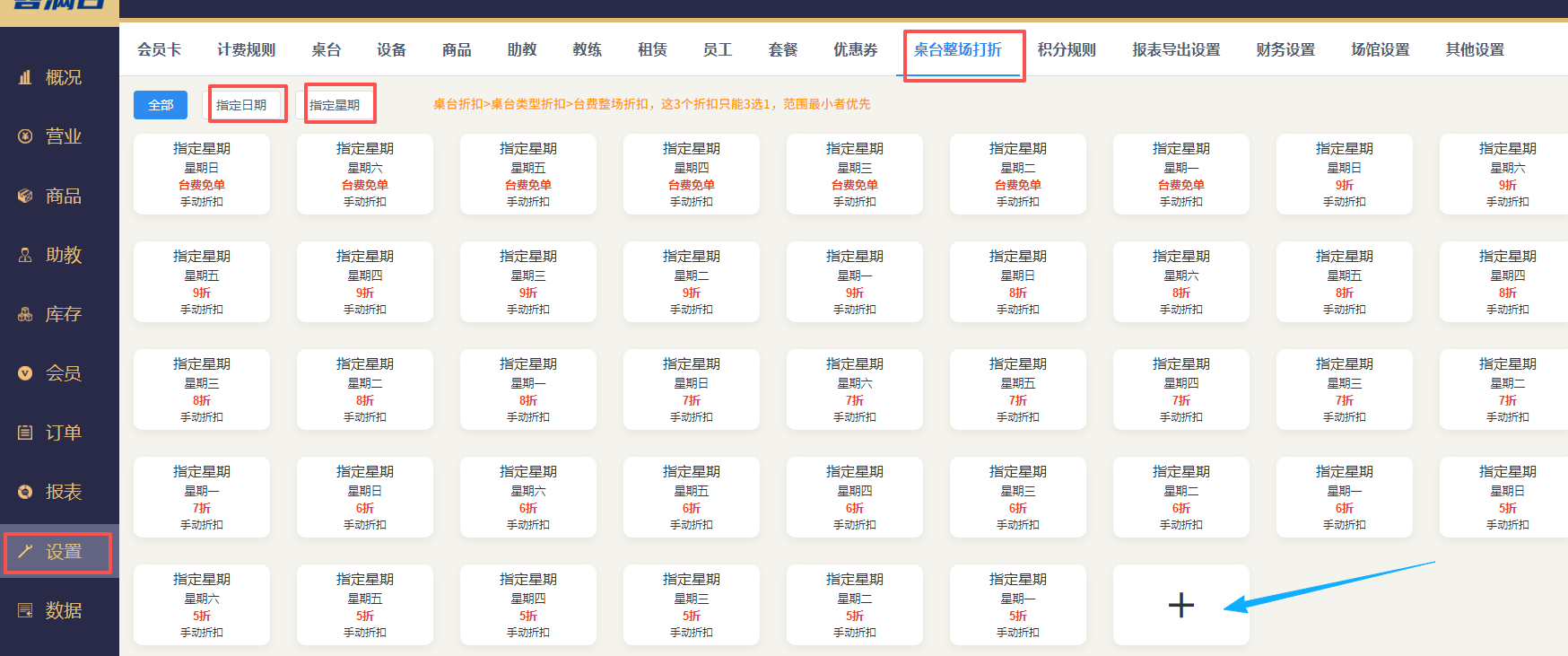Select the 助教 tab in top settings bar
Image resolution: width=1568 pixels, height=656 pixels.
[522, 49]
